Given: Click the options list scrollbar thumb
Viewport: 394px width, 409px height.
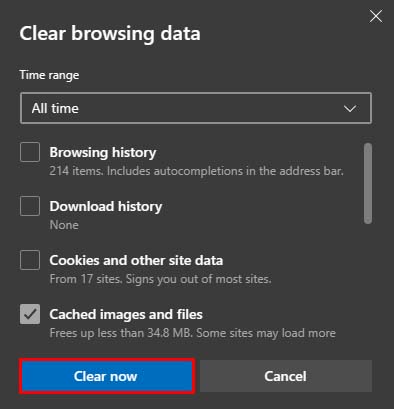Looking at the screenshot, I should click(368, 183).
